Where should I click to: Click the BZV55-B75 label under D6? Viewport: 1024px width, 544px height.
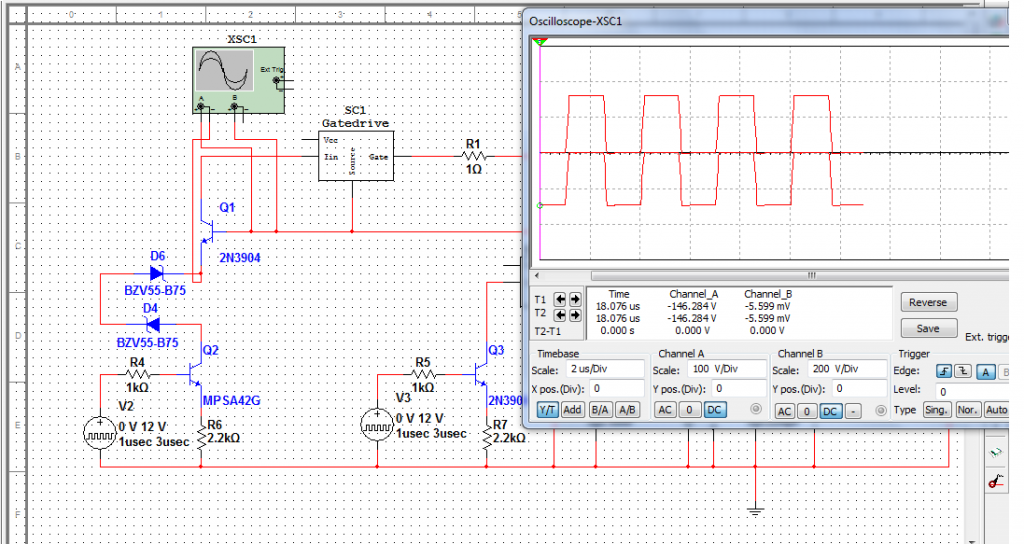155,291
